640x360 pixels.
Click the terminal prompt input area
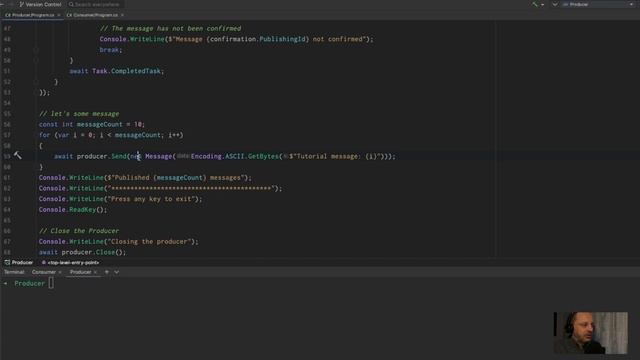coord(51,283)
